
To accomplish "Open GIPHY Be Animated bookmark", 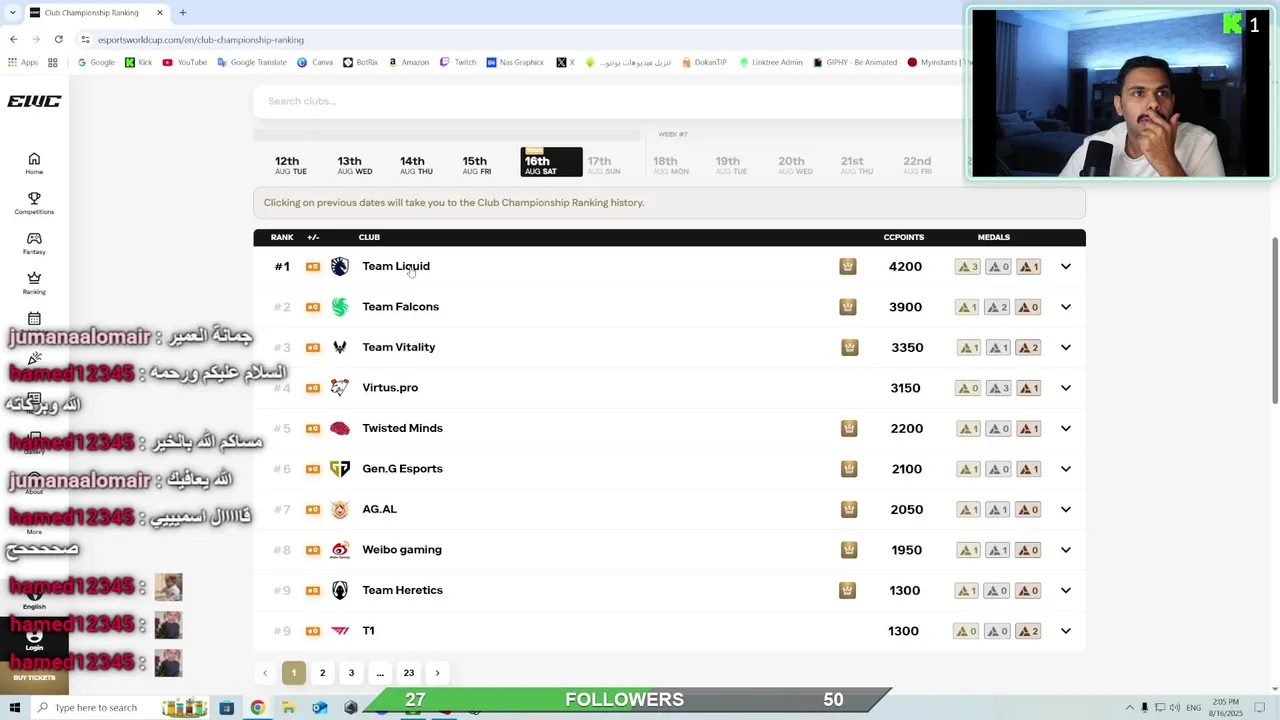I will tap(855, 62).
